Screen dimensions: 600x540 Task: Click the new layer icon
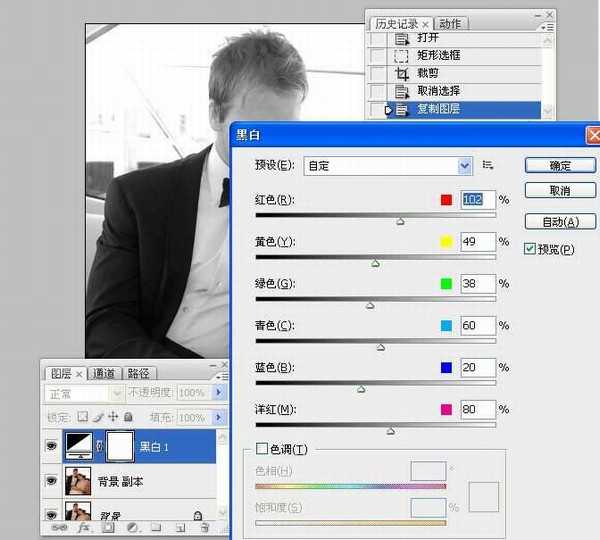[179, 527]
